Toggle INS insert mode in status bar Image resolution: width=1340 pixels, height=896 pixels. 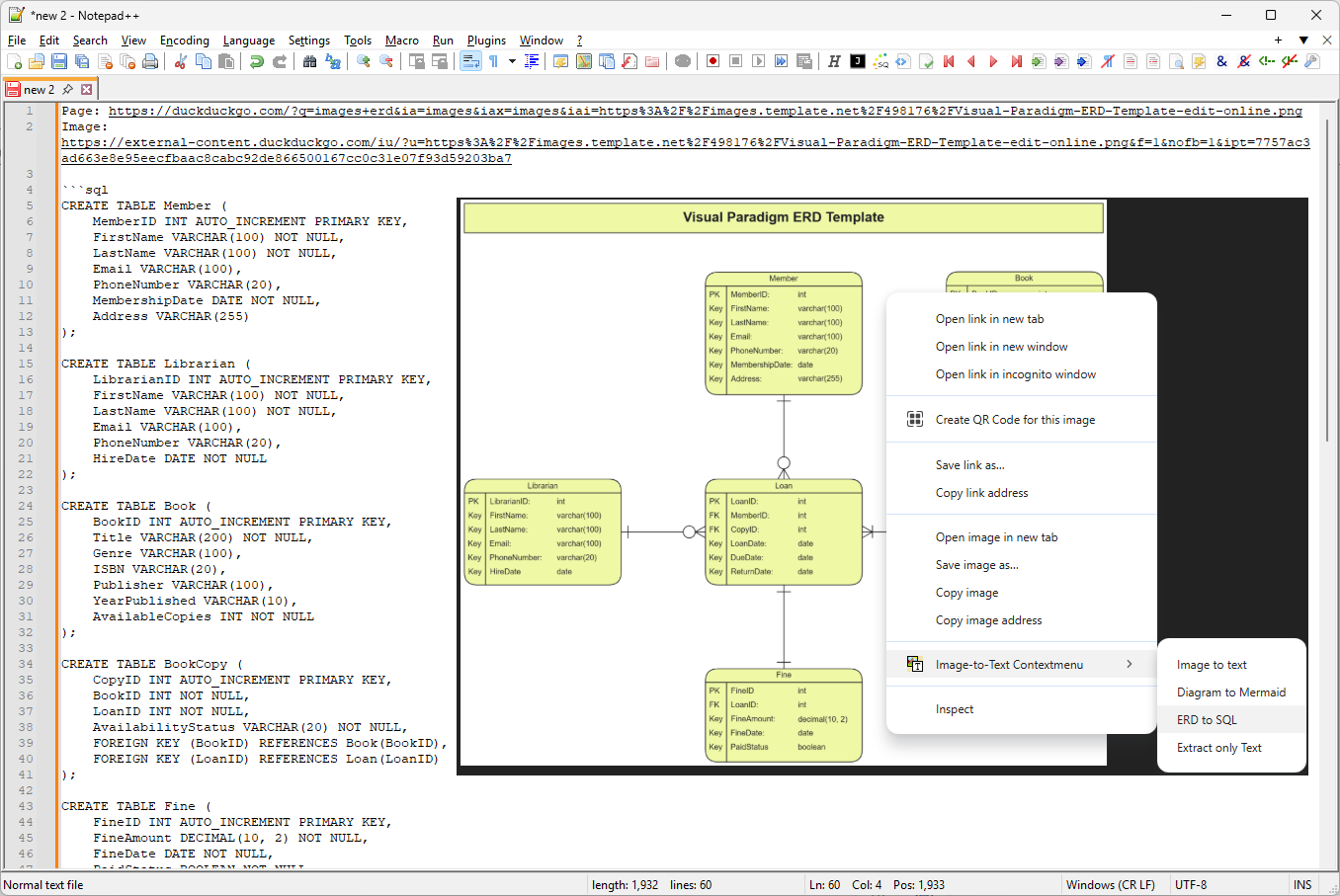tap(1302, 885)
